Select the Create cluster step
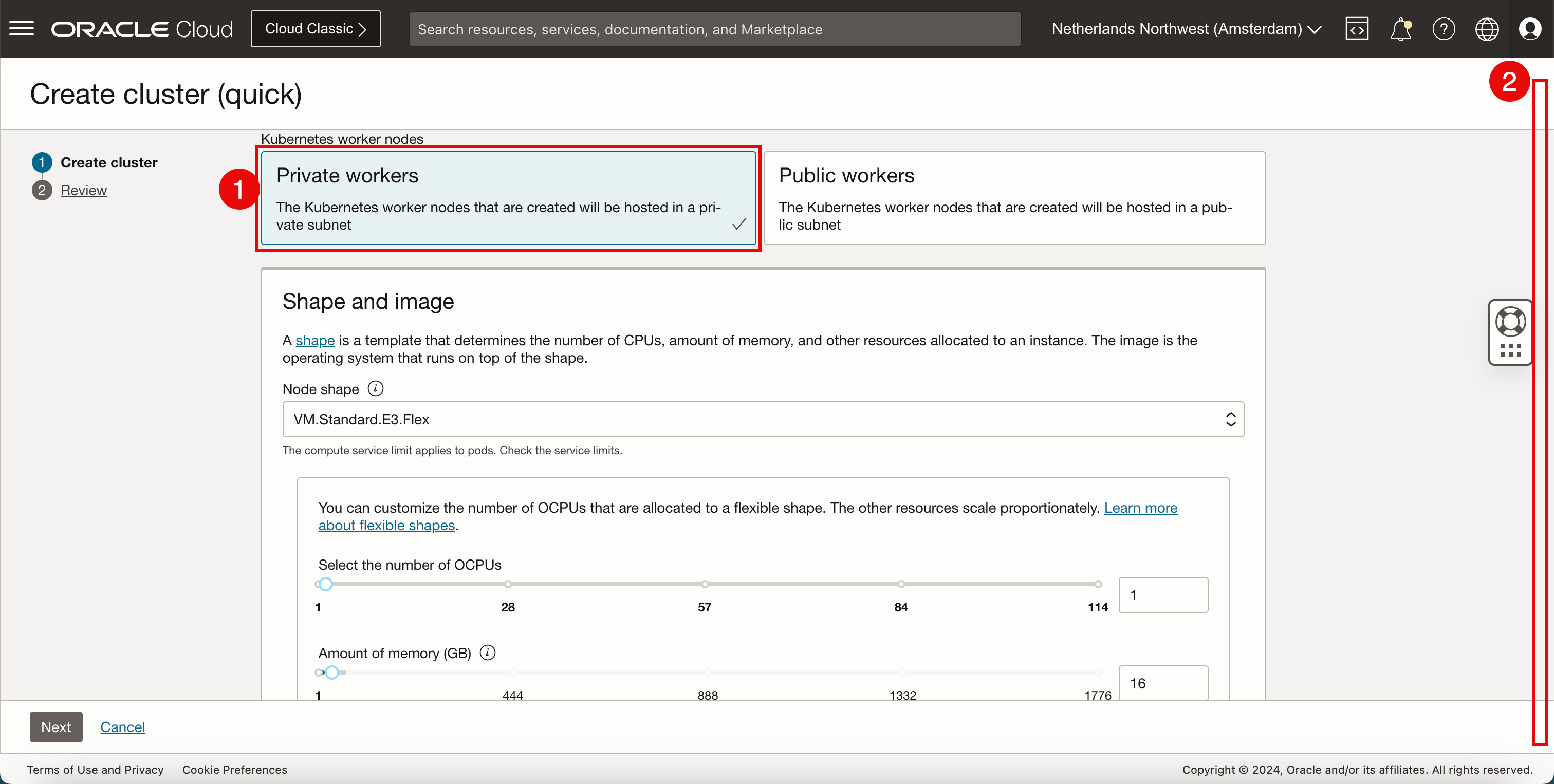This screenshot has height=784, width=1554. pyautogui.click(x=108, y=162)
